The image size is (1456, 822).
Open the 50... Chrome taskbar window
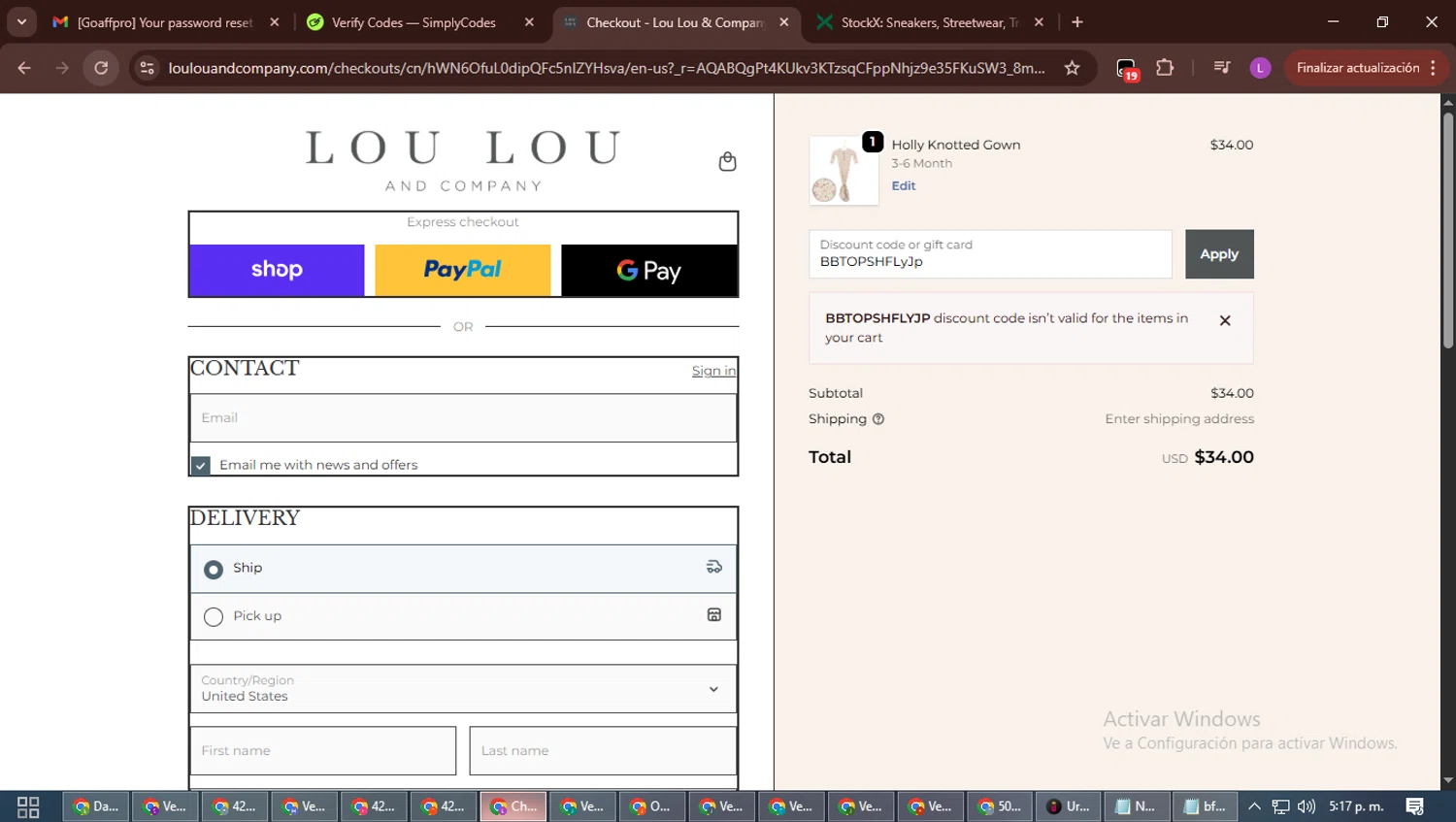click(x=1000, y=806)
